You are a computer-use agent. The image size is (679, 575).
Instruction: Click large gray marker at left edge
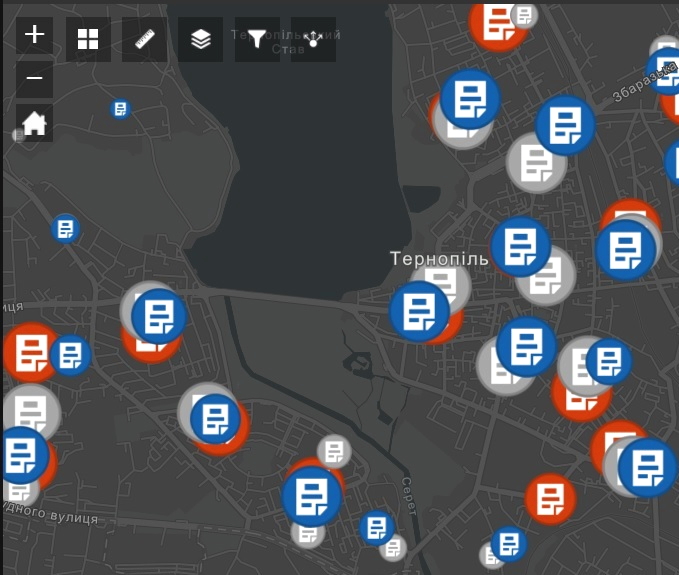[x=30, y=410]
